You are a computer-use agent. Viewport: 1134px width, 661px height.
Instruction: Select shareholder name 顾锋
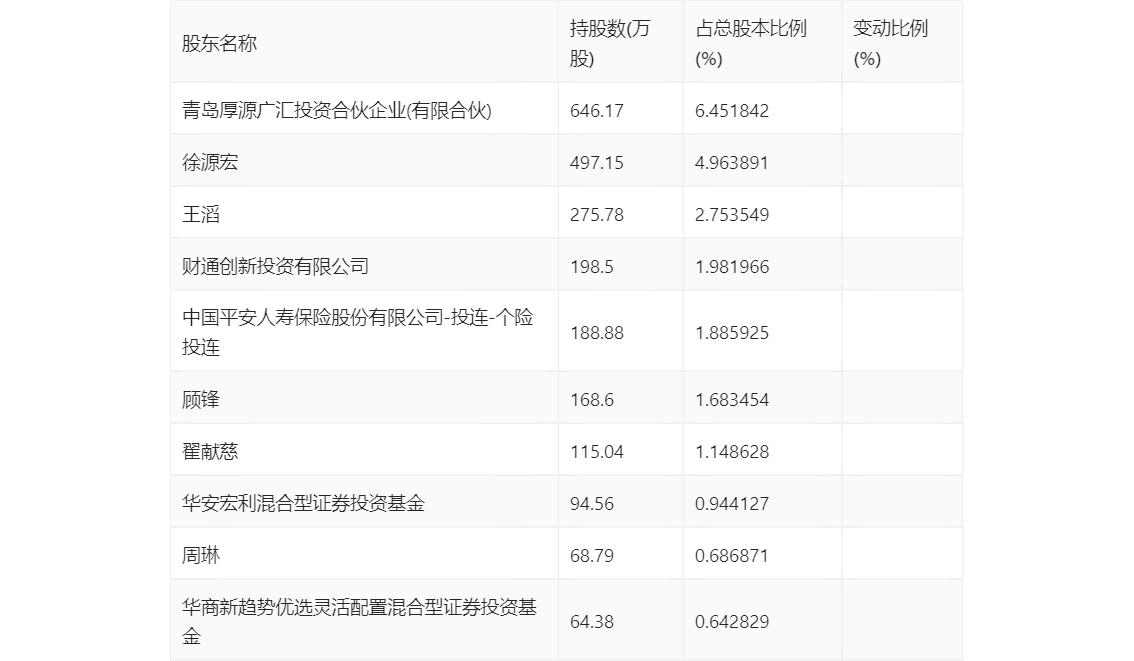200,400
